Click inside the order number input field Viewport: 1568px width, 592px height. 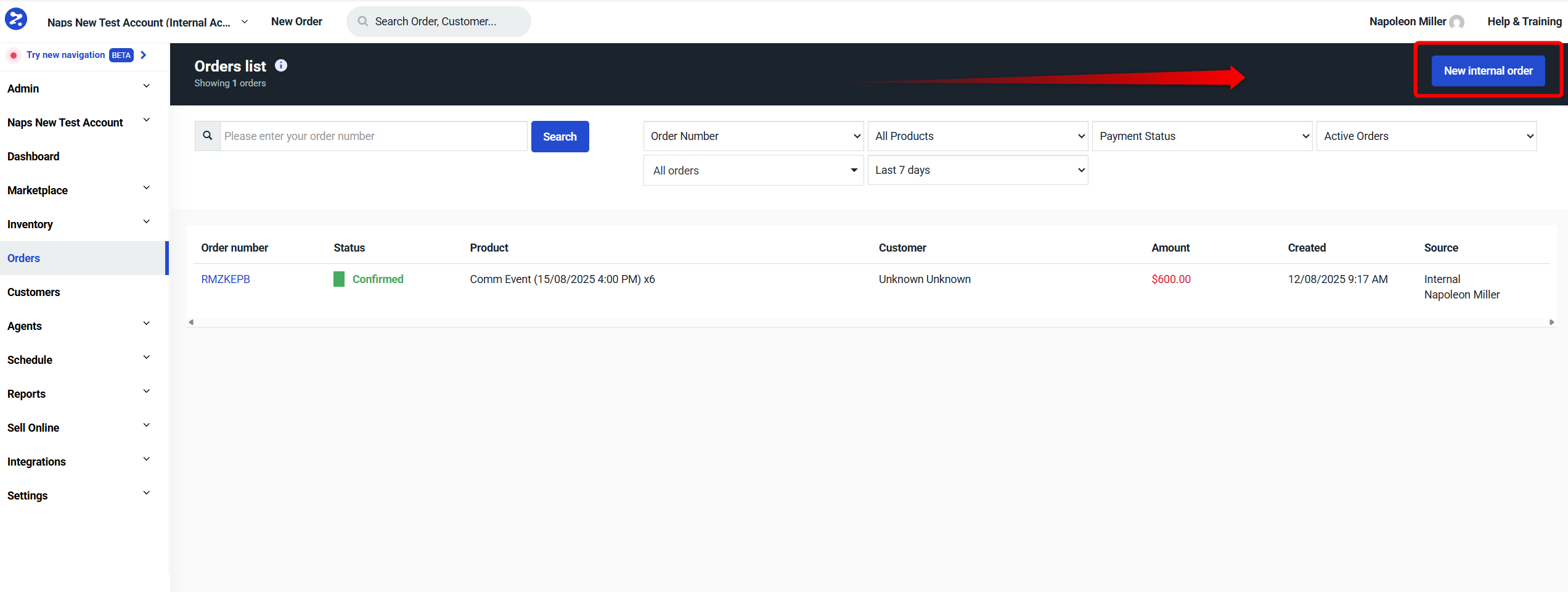coord(373,136)
